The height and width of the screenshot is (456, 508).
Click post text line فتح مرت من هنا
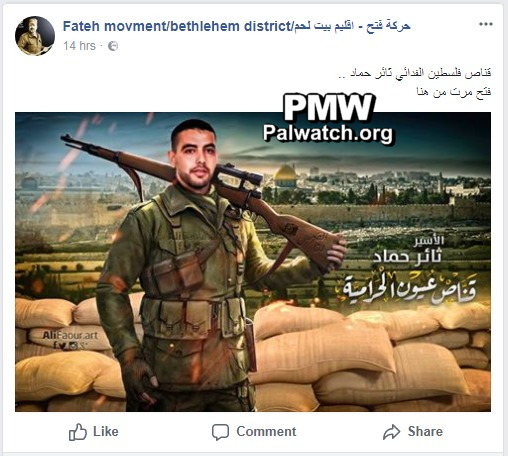point(454,91)
